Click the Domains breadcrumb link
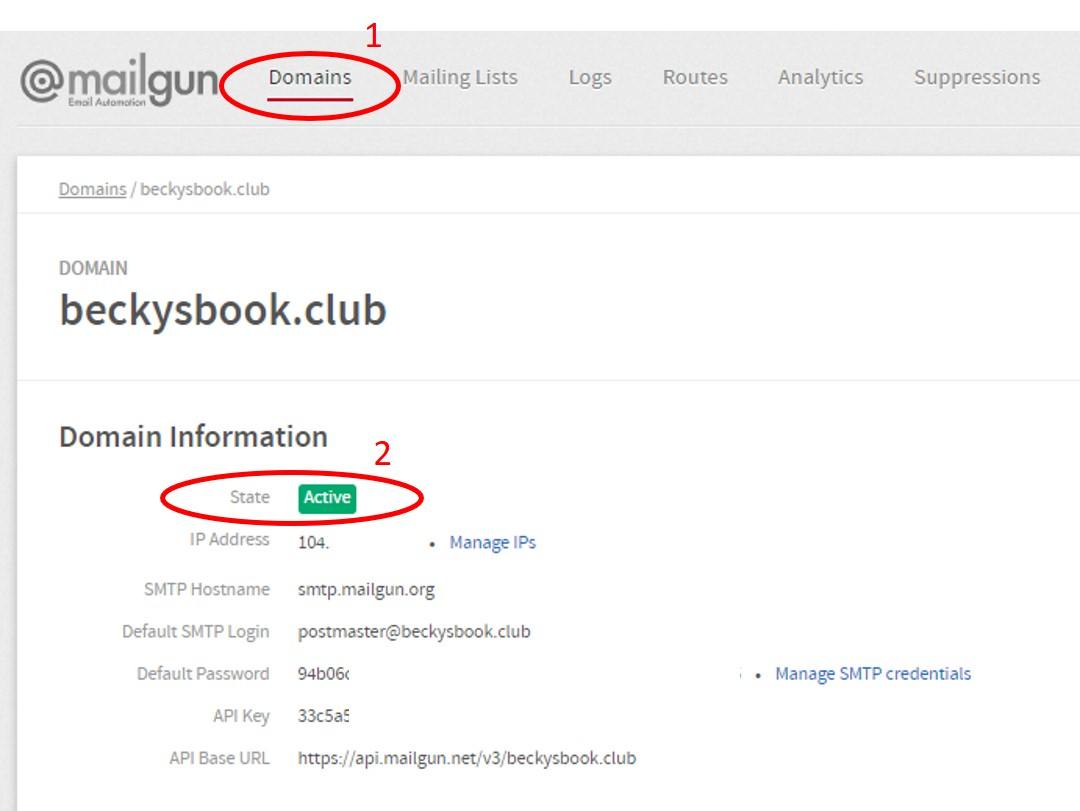 coord(92,189)
